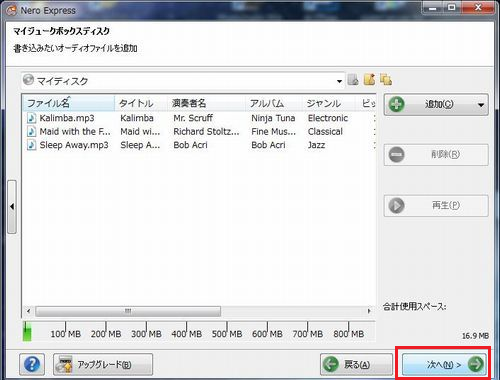
Task: Click the up-one-folder icon beside the disc dropdown
Action: point(353,80)
